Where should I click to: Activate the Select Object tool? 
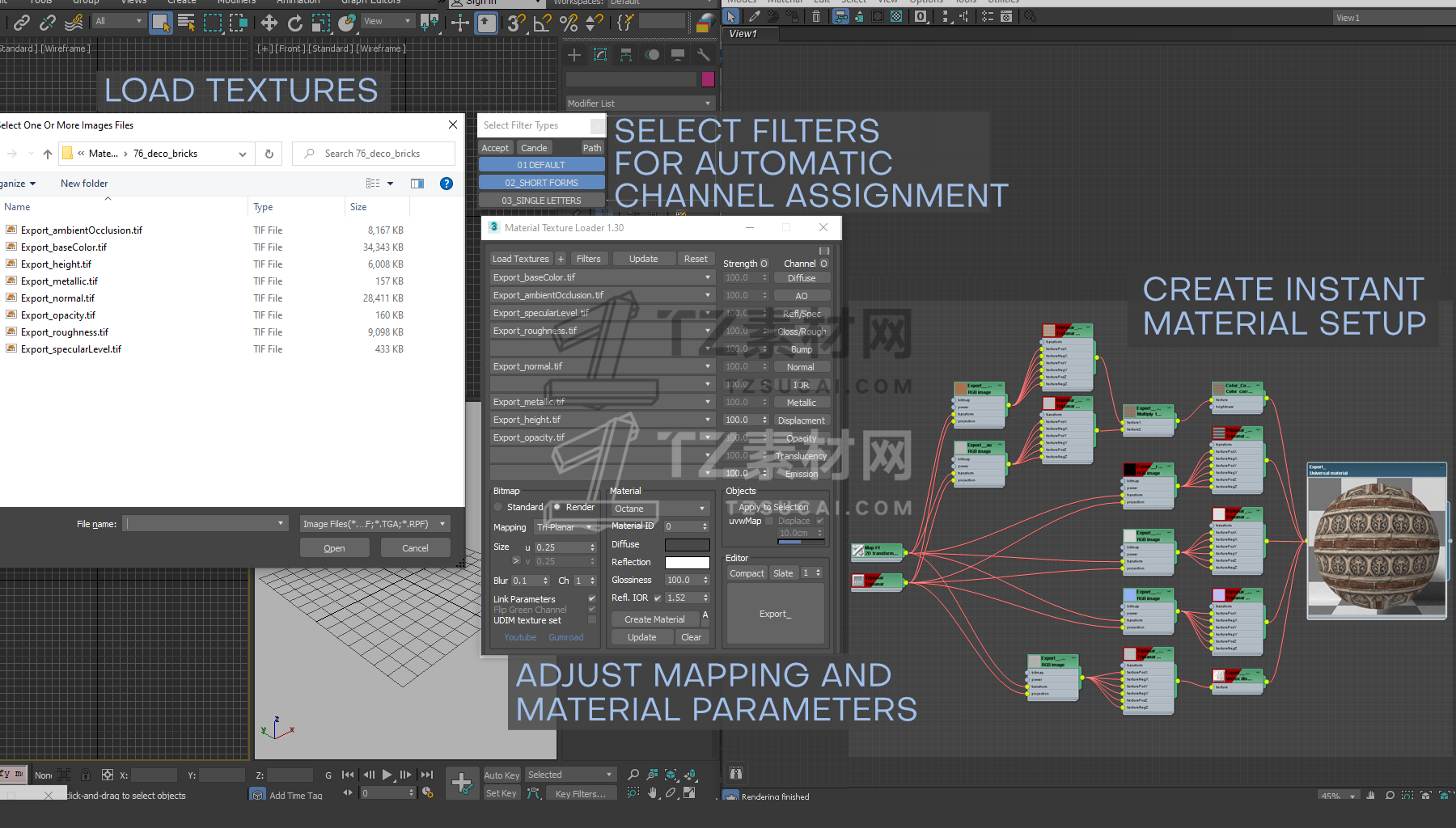[161, 23]
